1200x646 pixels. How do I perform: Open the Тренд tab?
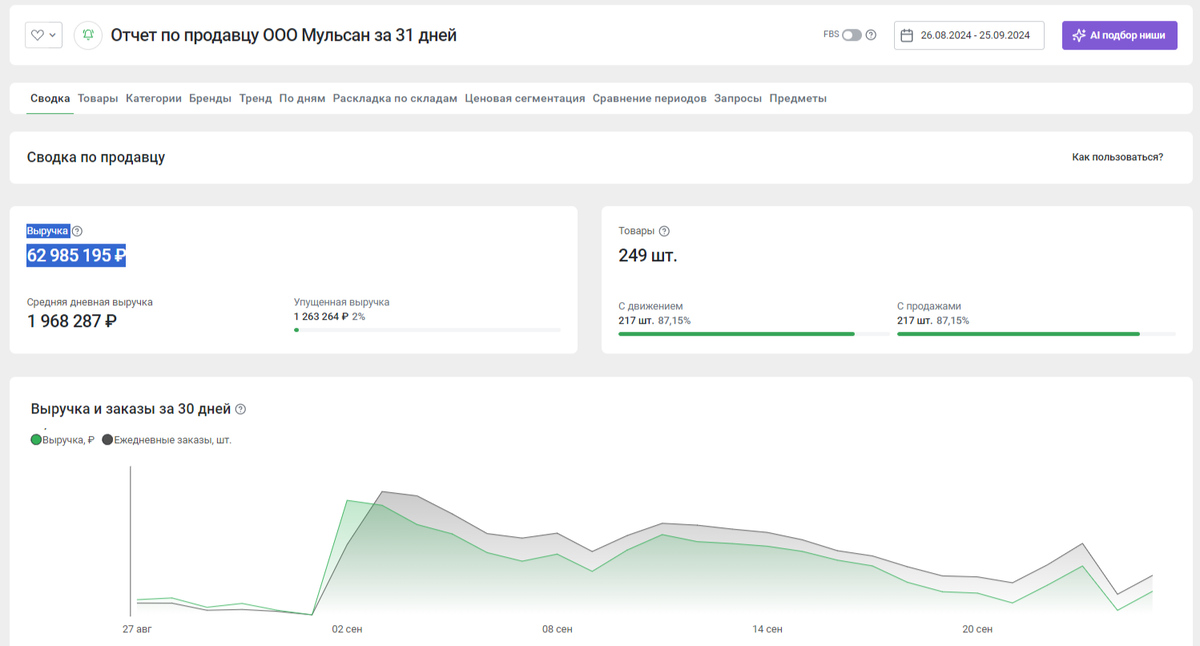[255, 98]
